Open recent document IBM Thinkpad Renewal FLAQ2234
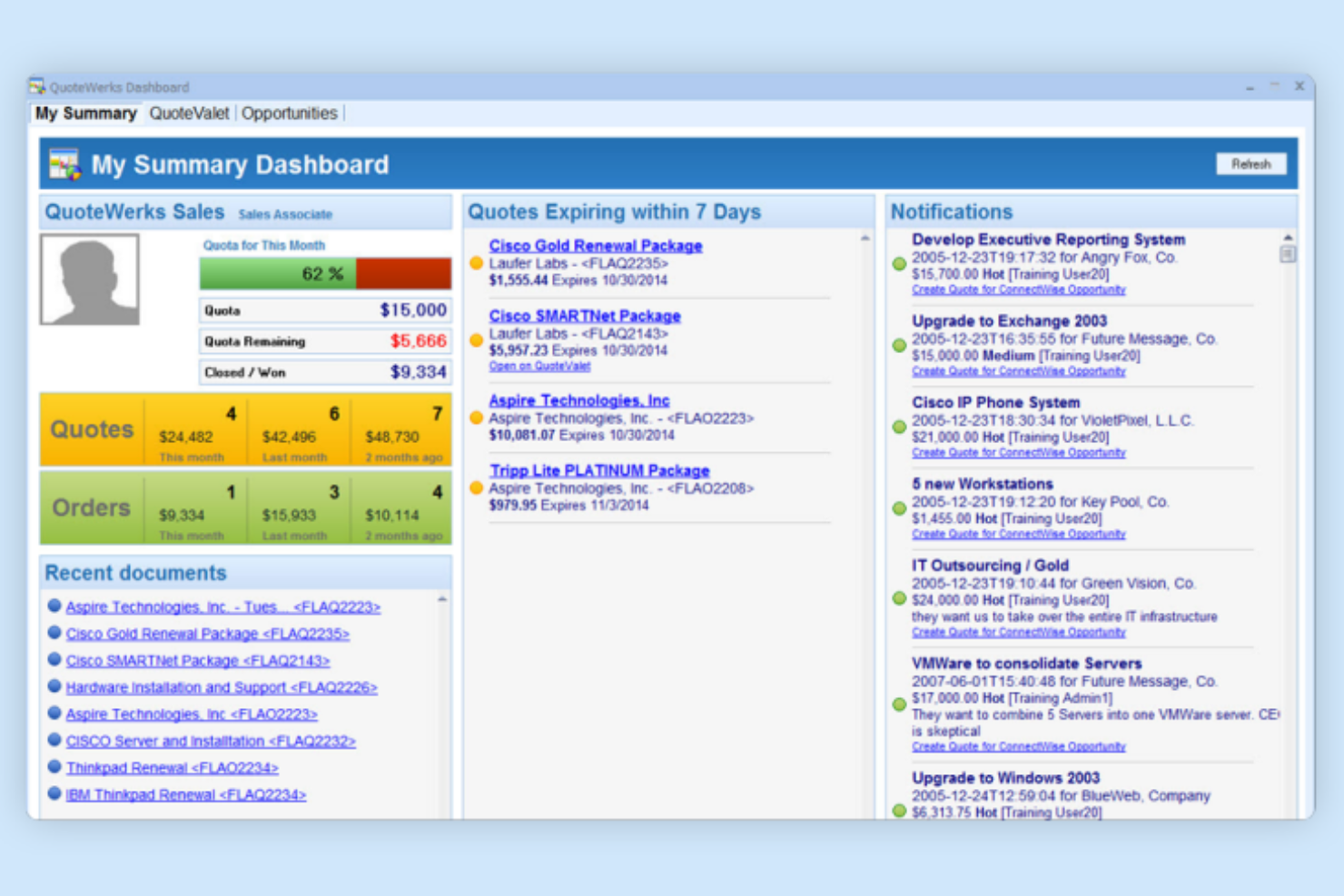This screenshot has width=1344, height=896. pos(186,794)
